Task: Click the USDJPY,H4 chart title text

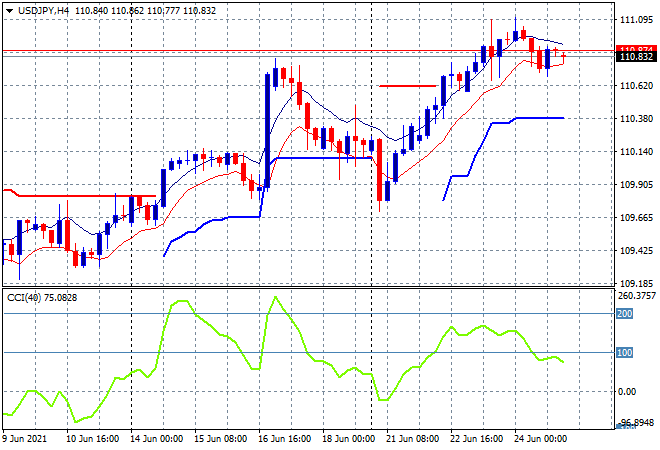Action: pos(43,11)
